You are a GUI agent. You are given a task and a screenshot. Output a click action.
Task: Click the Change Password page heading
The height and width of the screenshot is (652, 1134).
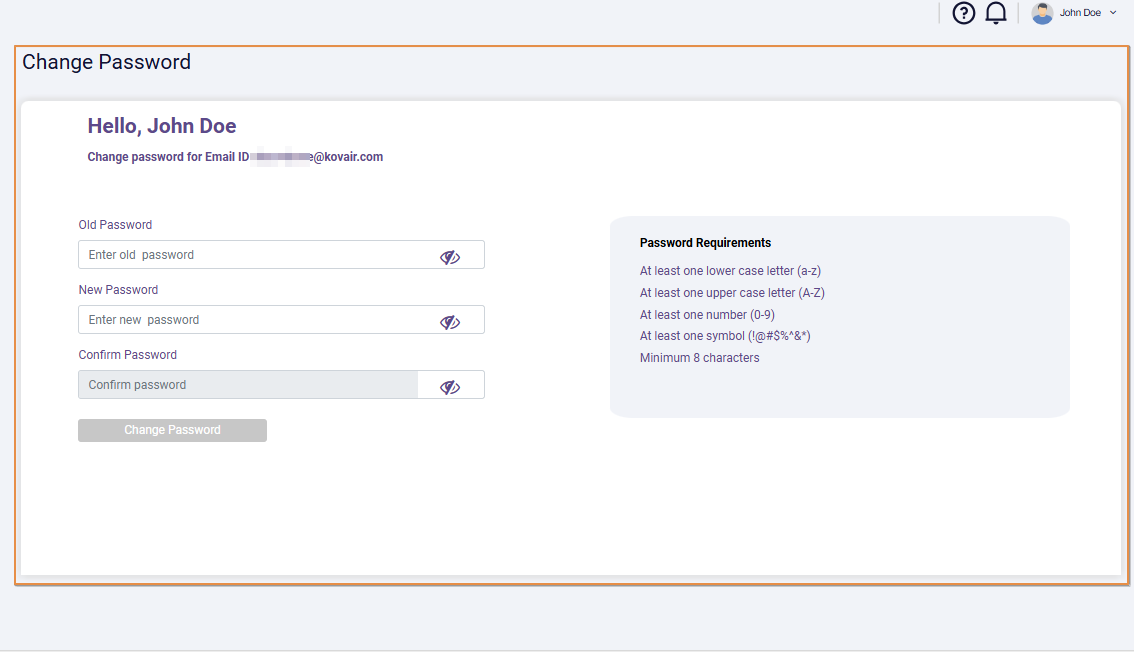[106, 62]
